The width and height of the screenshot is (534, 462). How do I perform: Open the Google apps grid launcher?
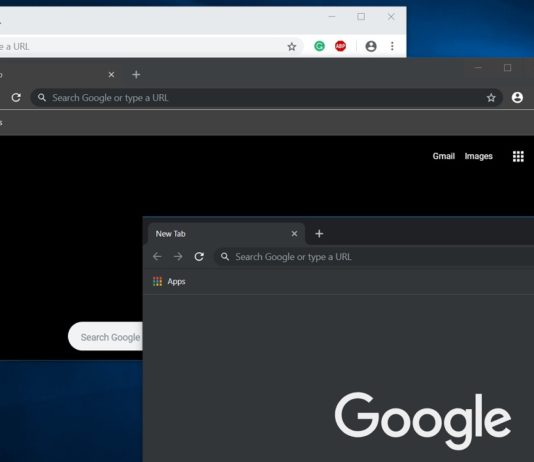click(x=518, y=156)
